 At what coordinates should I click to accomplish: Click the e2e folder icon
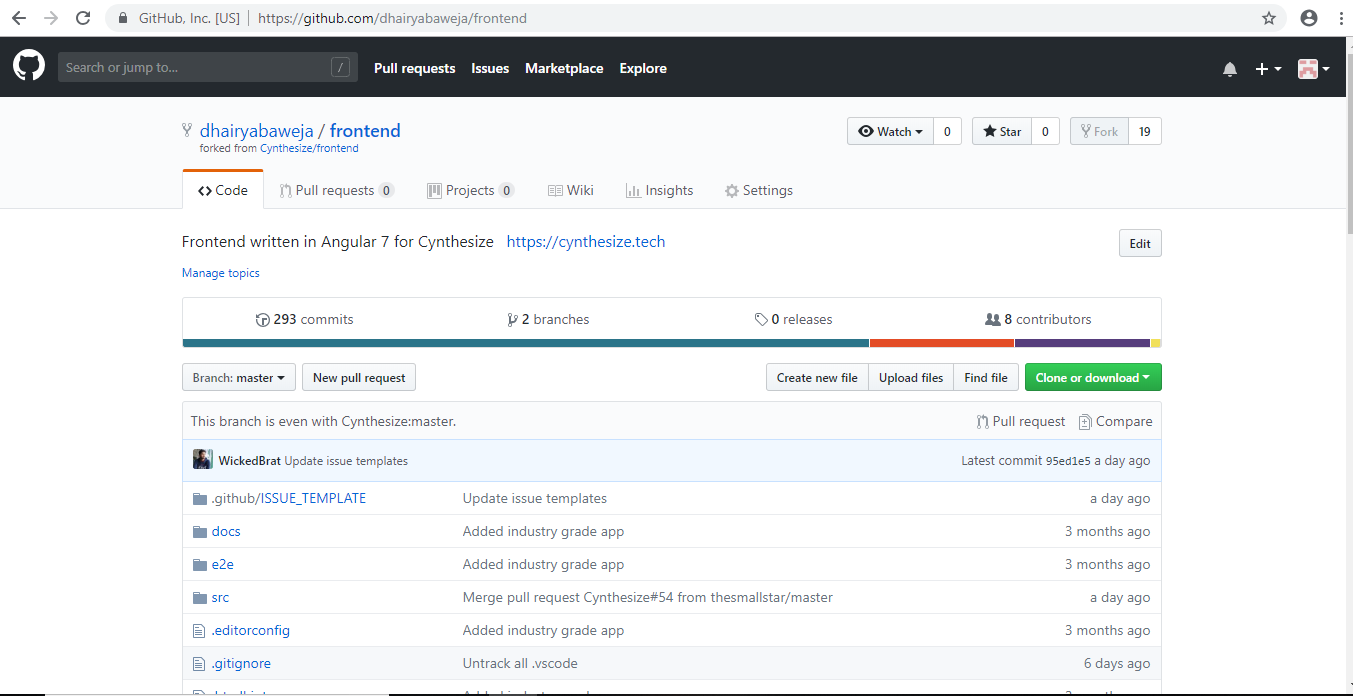point(199,564)
